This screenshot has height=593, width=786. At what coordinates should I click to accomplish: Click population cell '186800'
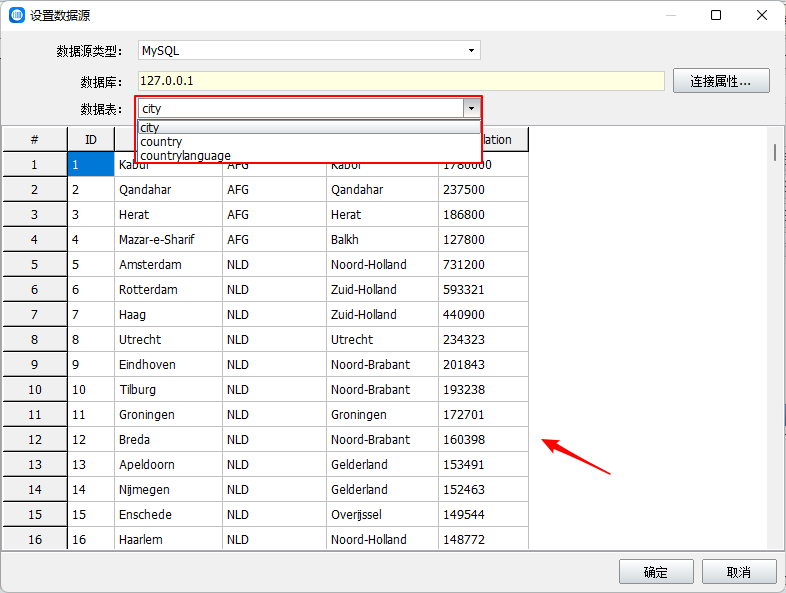tap(483, 215)
